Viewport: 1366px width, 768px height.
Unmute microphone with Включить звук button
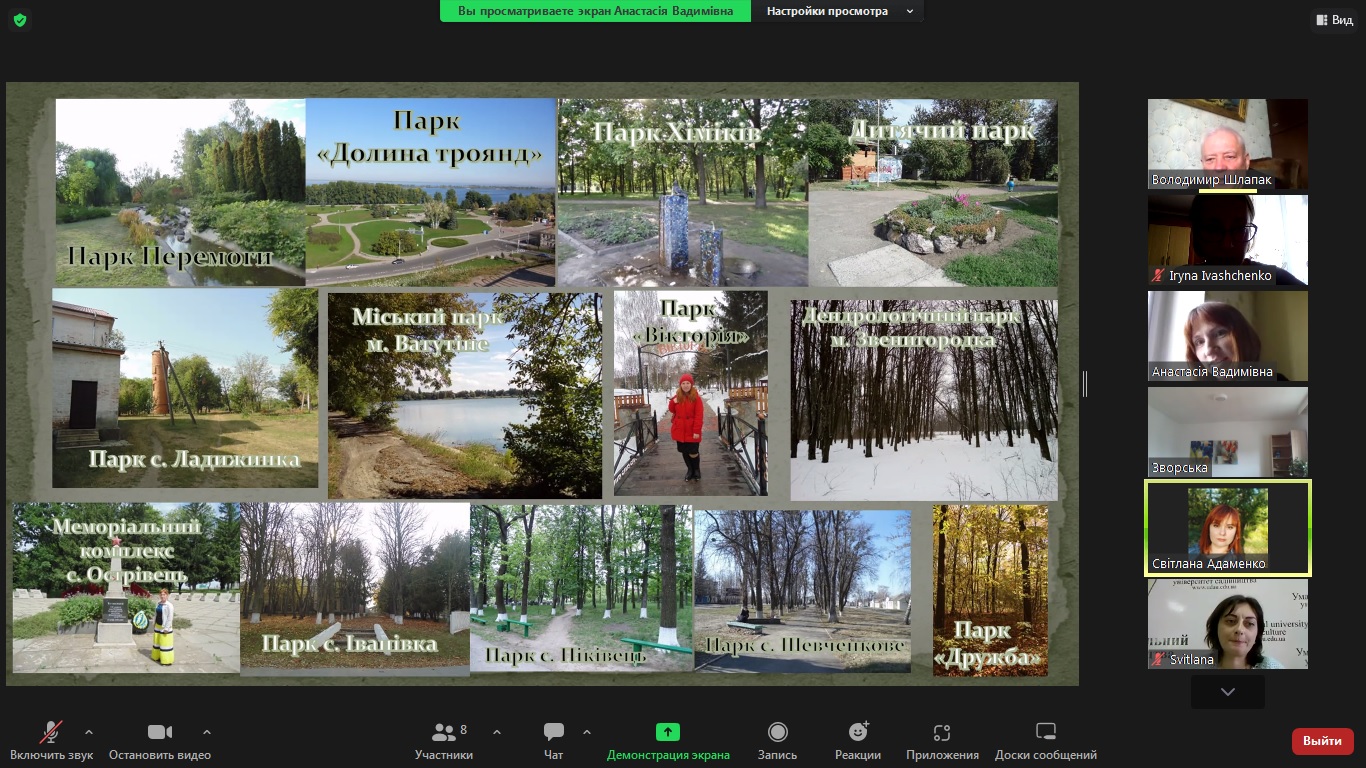pos(52,741)
